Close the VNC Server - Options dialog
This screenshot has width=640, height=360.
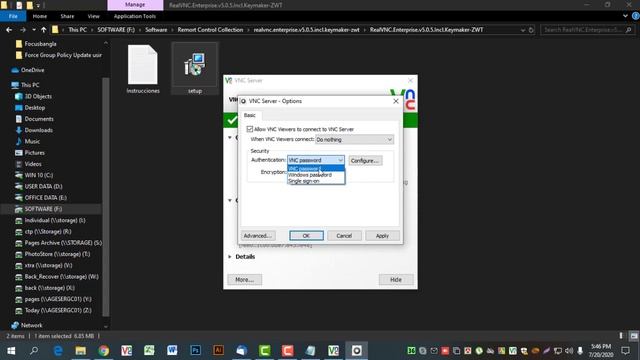tap(396, 101)
